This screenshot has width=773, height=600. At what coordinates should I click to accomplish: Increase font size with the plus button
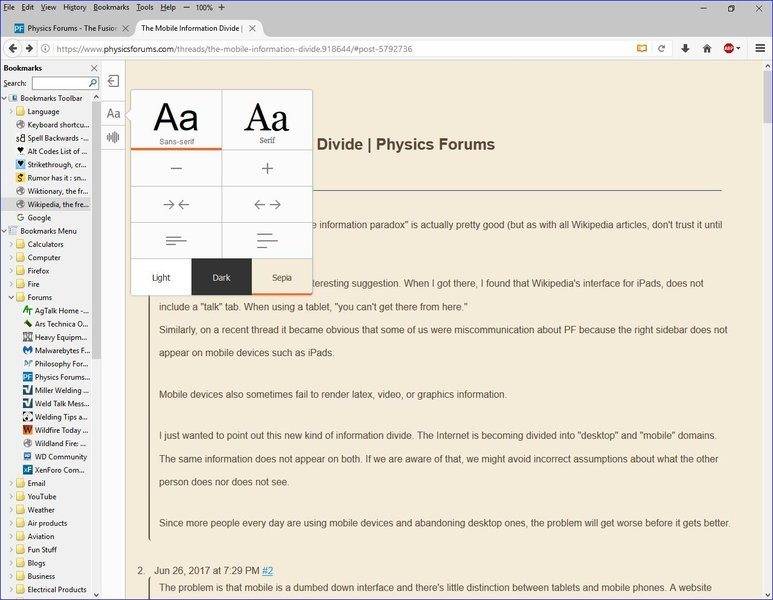[267, 169]
